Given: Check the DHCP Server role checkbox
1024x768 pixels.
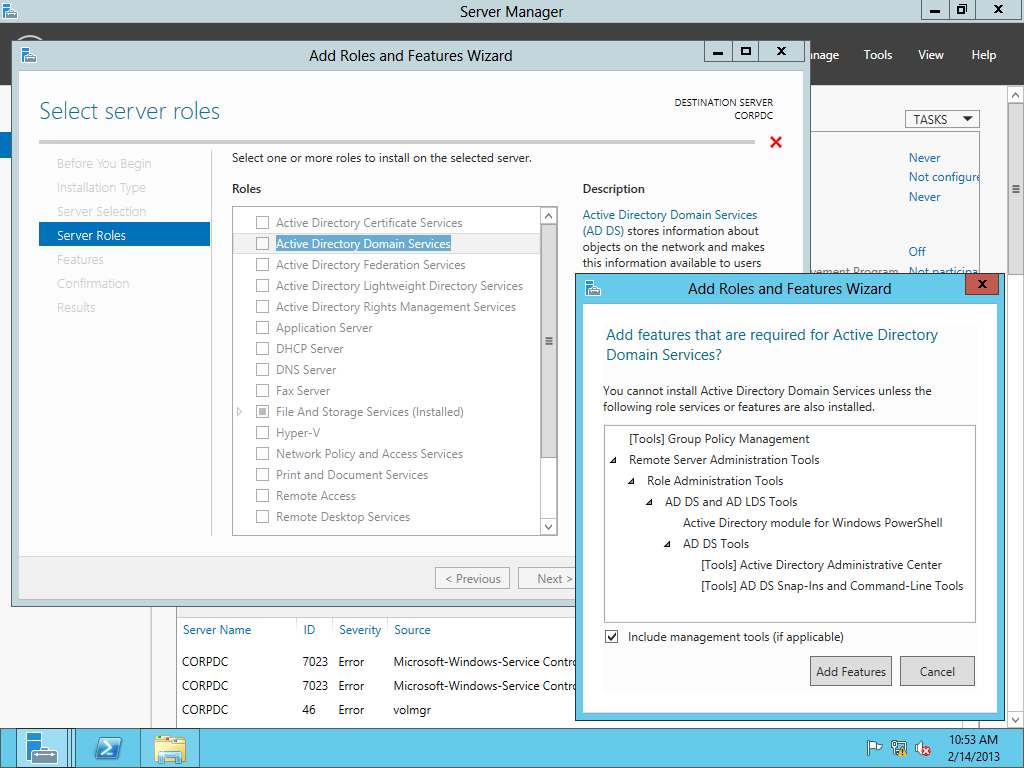Looking at the screenshot, I should pyautogui.click(x=262, y=349).
